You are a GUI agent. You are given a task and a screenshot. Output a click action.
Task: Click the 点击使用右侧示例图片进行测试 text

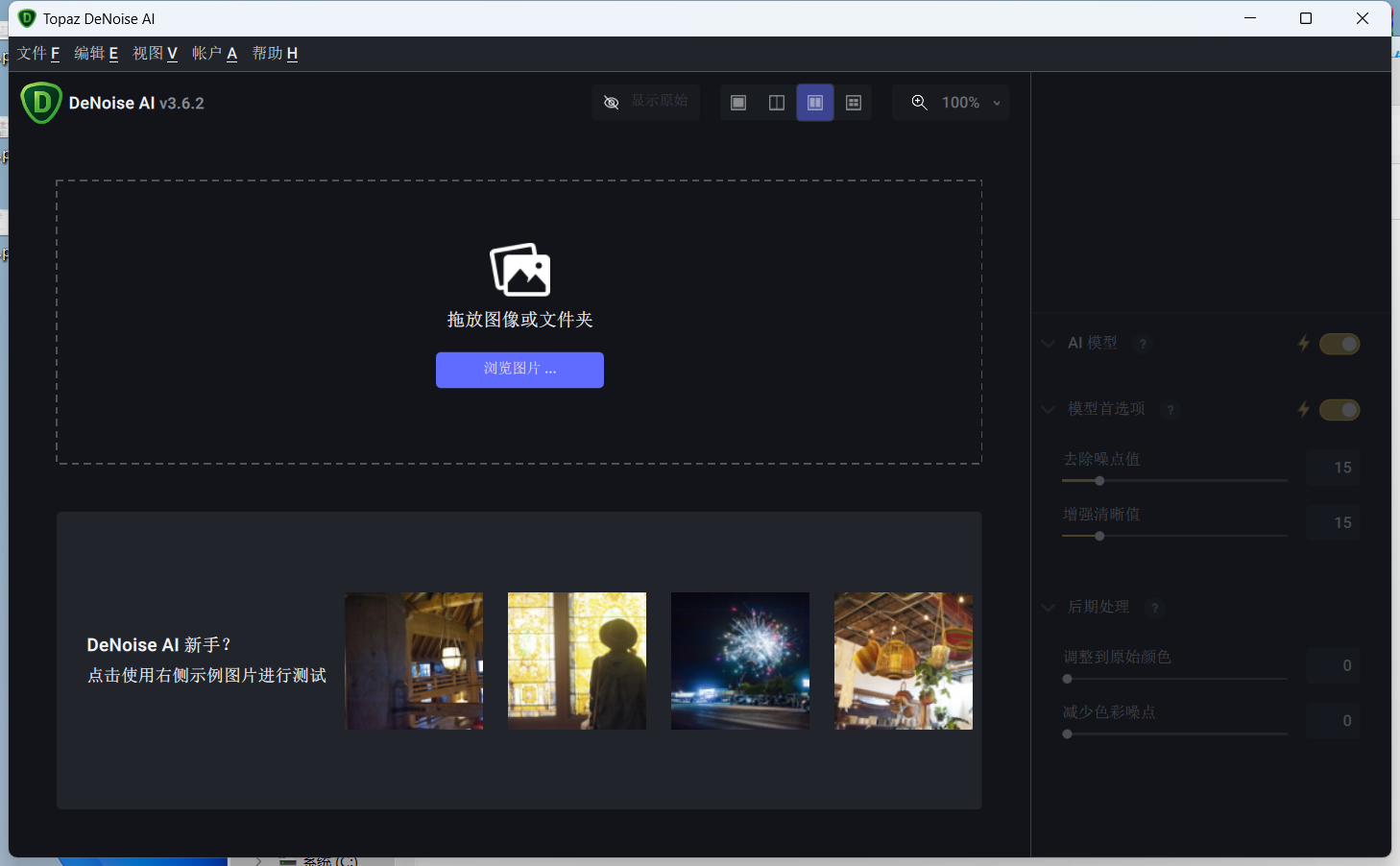206,676
